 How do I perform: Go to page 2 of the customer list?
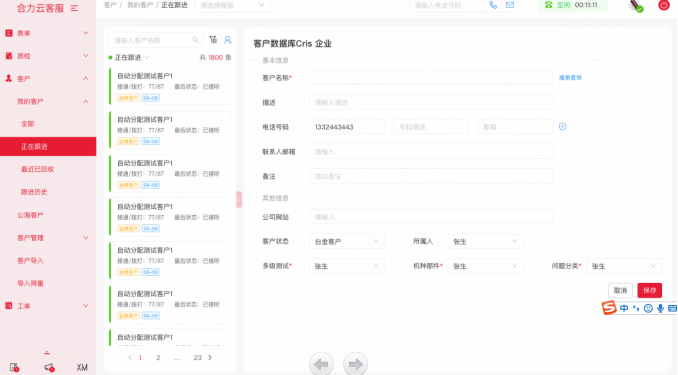(x=158, y=358)
